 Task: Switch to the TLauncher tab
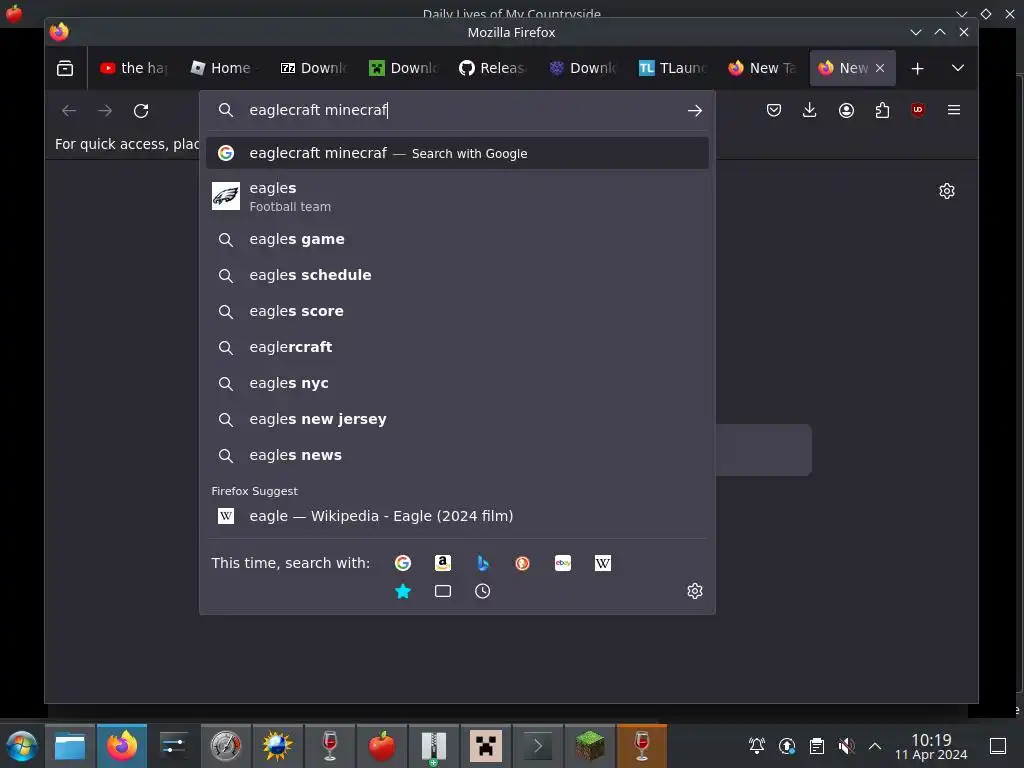point(672,68)
